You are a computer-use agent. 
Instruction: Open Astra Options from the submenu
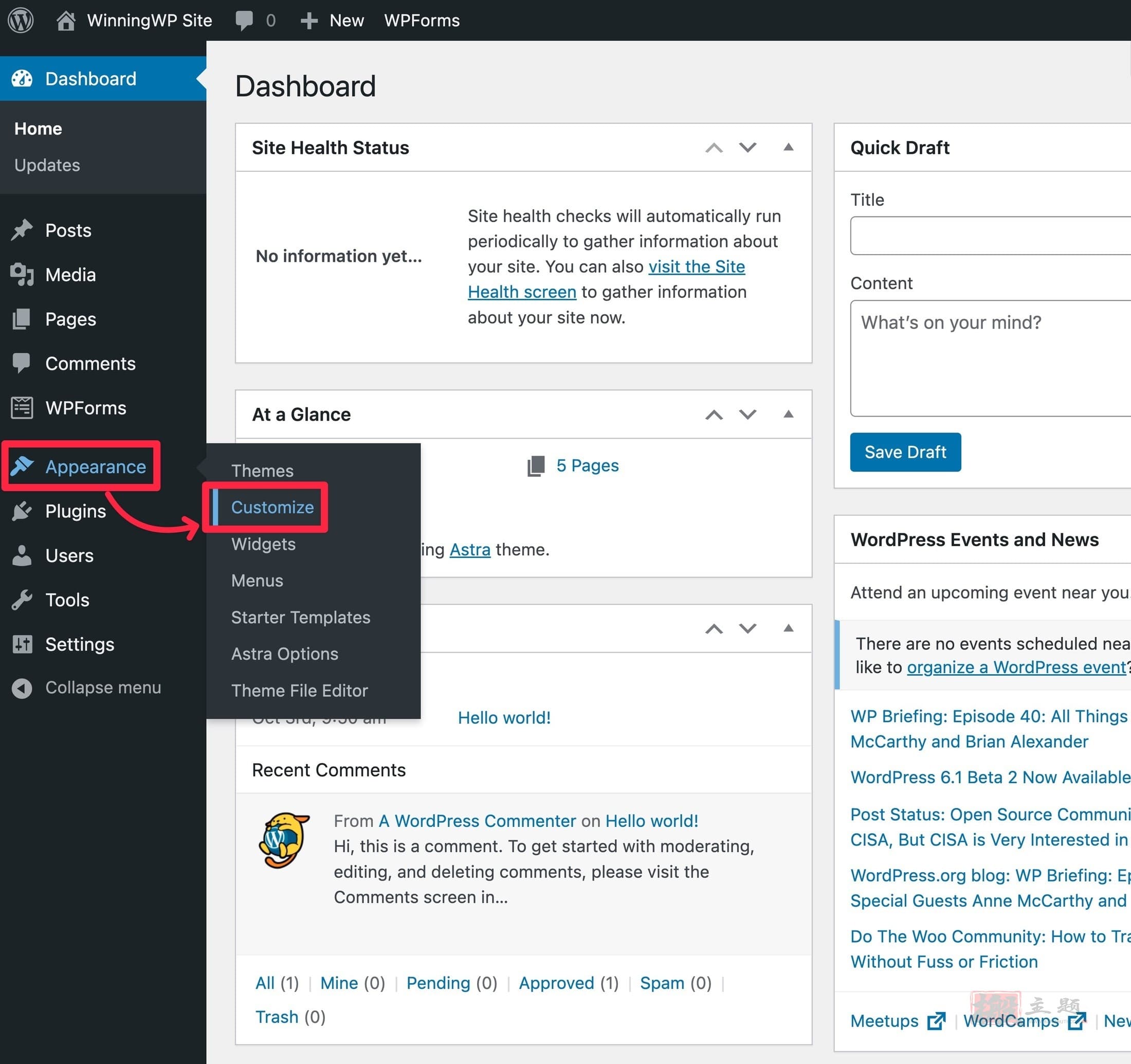[284, 654]
